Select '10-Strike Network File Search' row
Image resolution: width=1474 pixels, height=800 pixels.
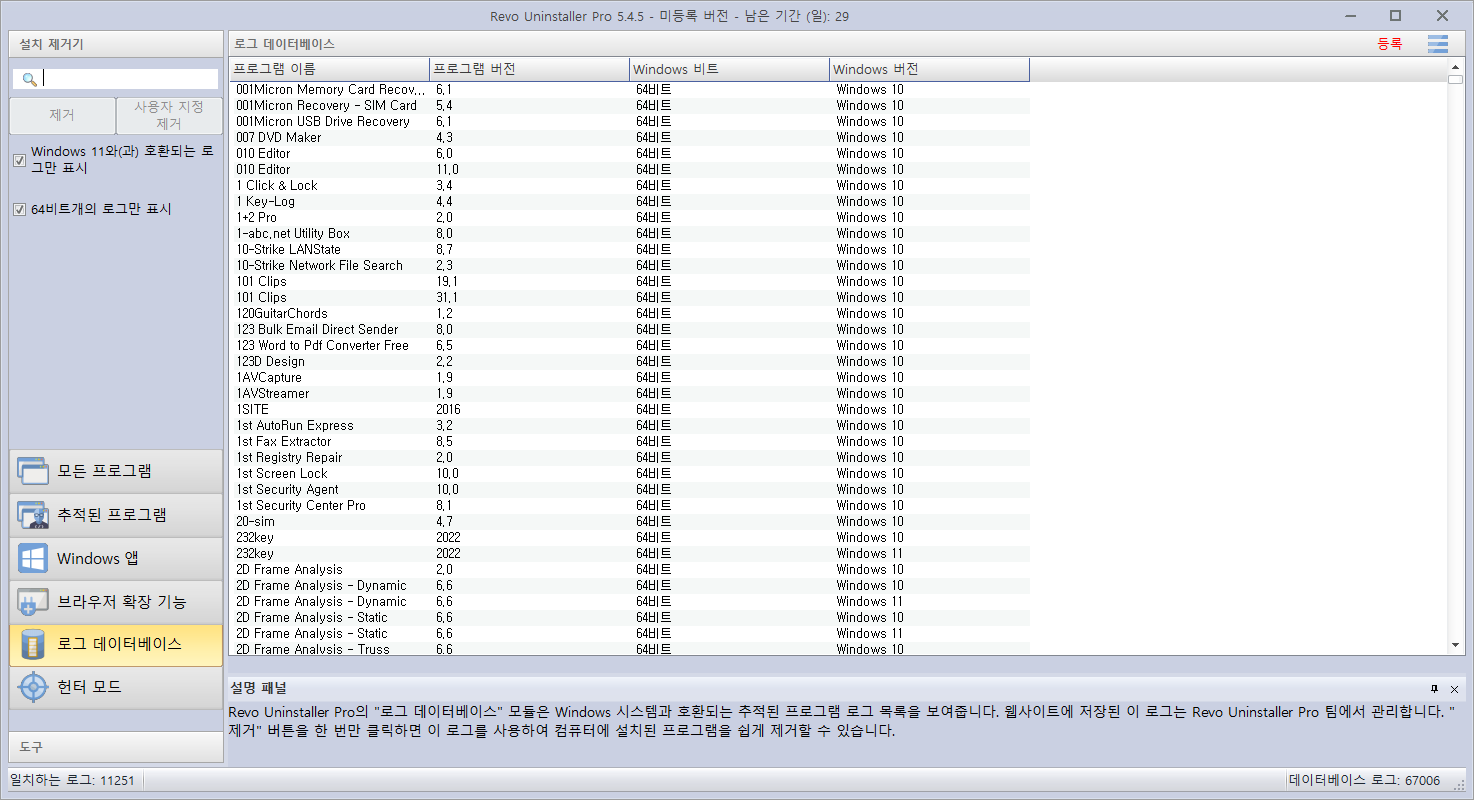click(x=629, y=266)
